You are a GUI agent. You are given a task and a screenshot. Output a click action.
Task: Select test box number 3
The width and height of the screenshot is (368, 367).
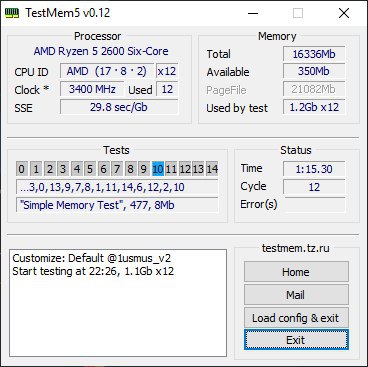pos(63,169)
